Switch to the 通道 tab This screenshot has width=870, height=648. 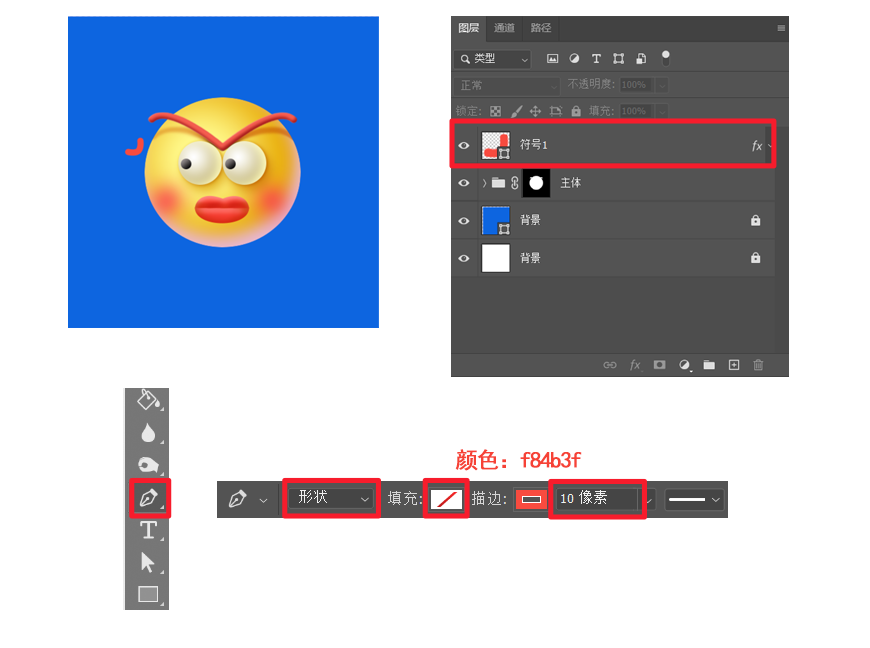504,28
